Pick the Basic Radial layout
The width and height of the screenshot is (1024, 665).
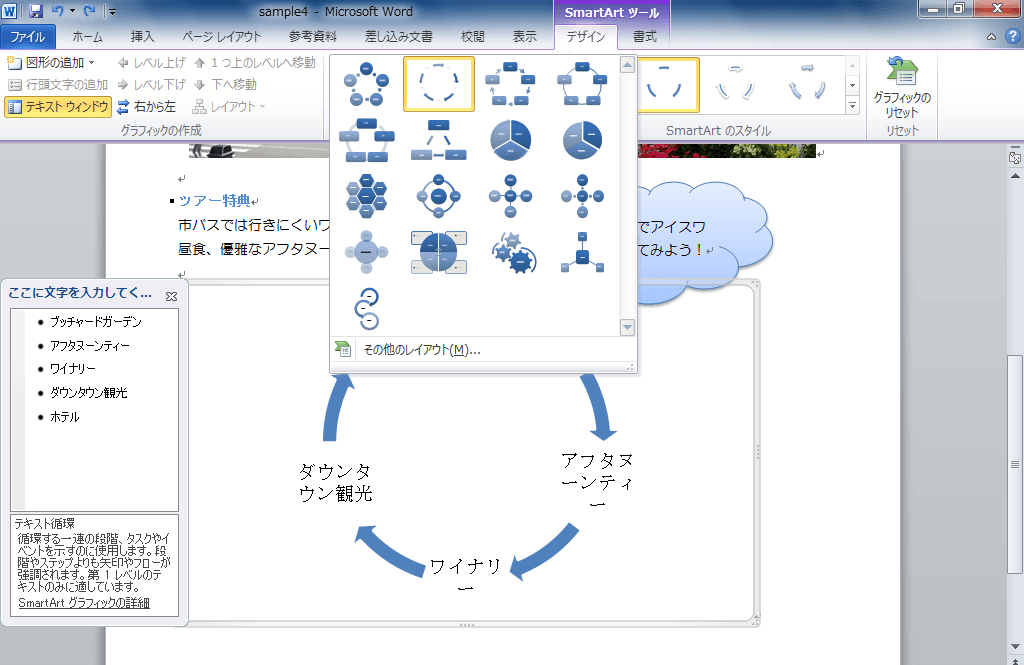510,196
